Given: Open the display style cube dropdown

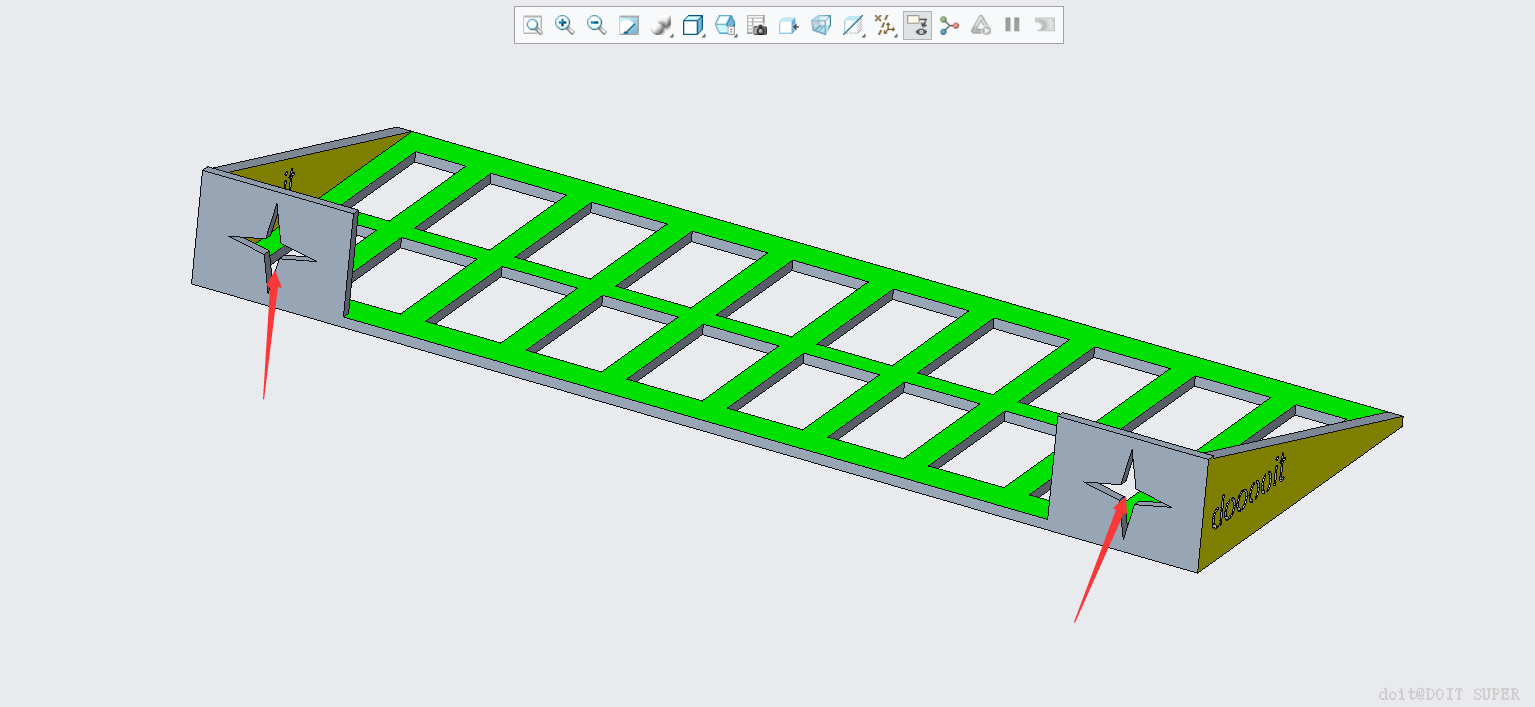Looking at the screenshot, I should pyautogui.click(x=693, y=25).
